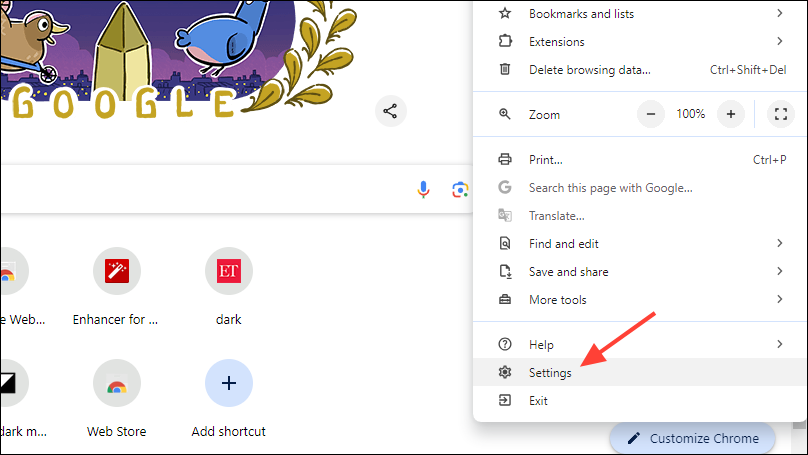Image resolution: width=808 pixels, height=455 pixels.
Task: Start voice search with microphone
Action: click(423, 190)
